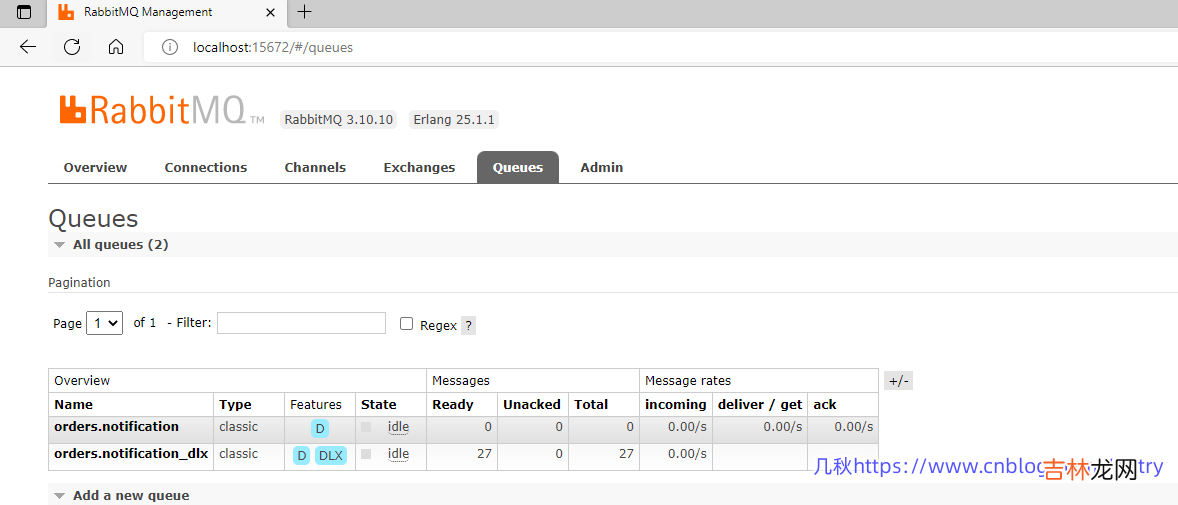Open a new browser tab
The width and height of the screenshot is (1178, 505).
305,12
